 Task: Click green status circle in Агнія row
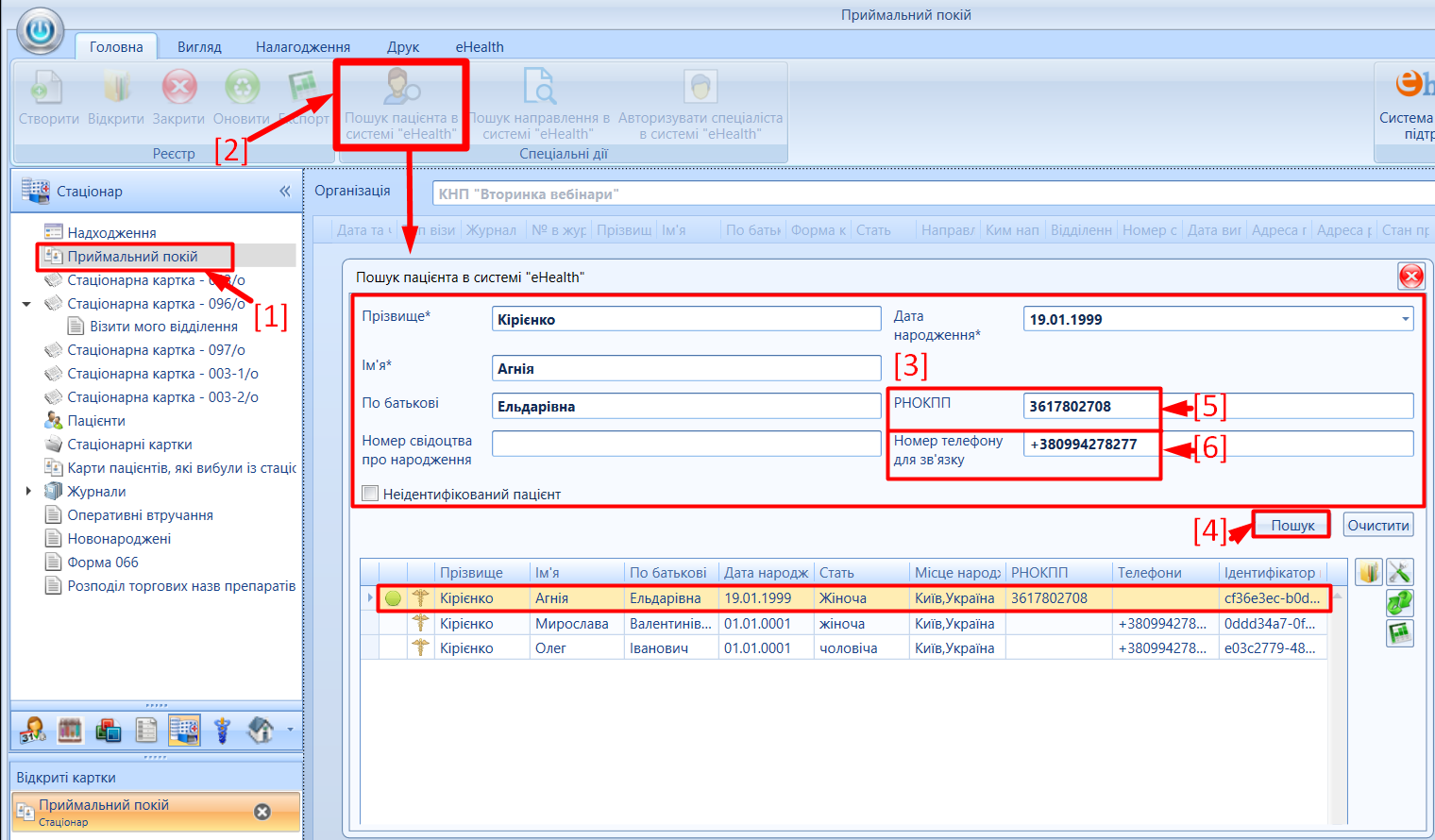click(x=393, y=597)
